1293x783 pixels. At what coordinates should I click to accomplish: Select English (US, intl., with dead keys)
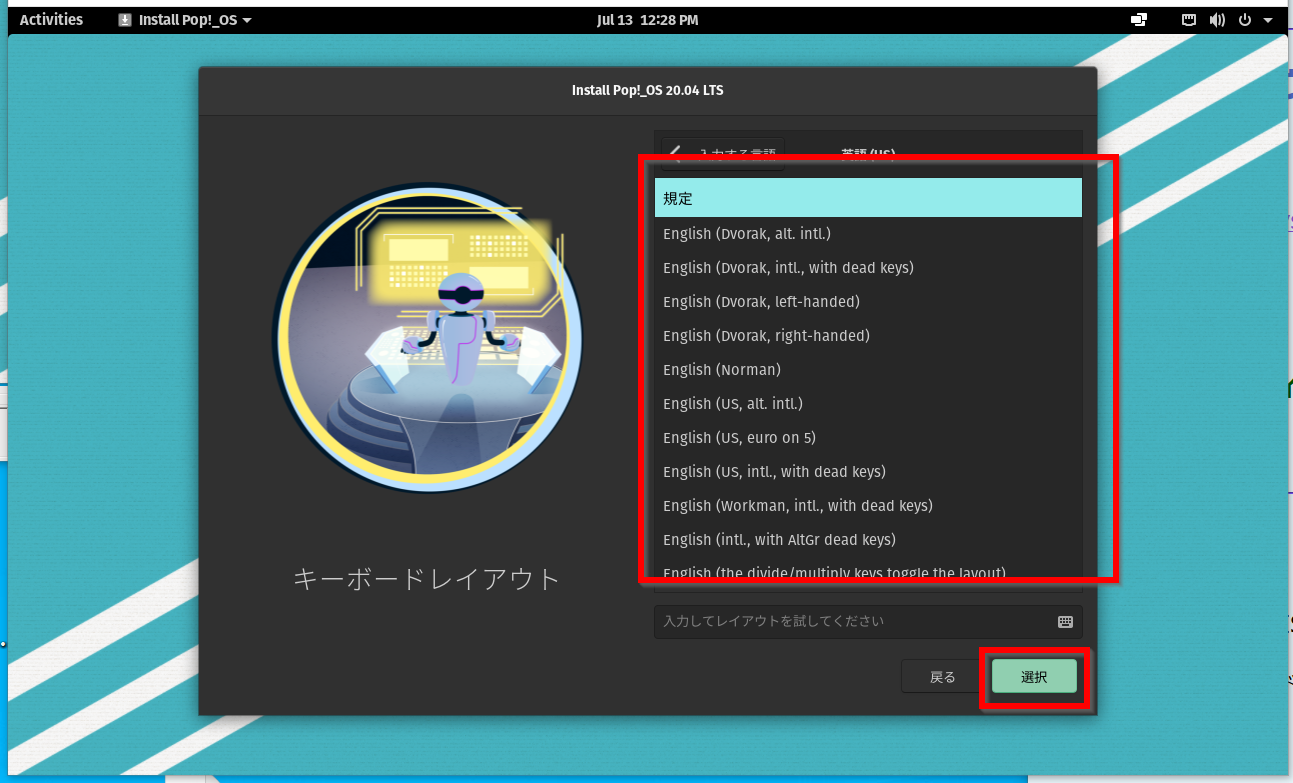tap(868, 471)
